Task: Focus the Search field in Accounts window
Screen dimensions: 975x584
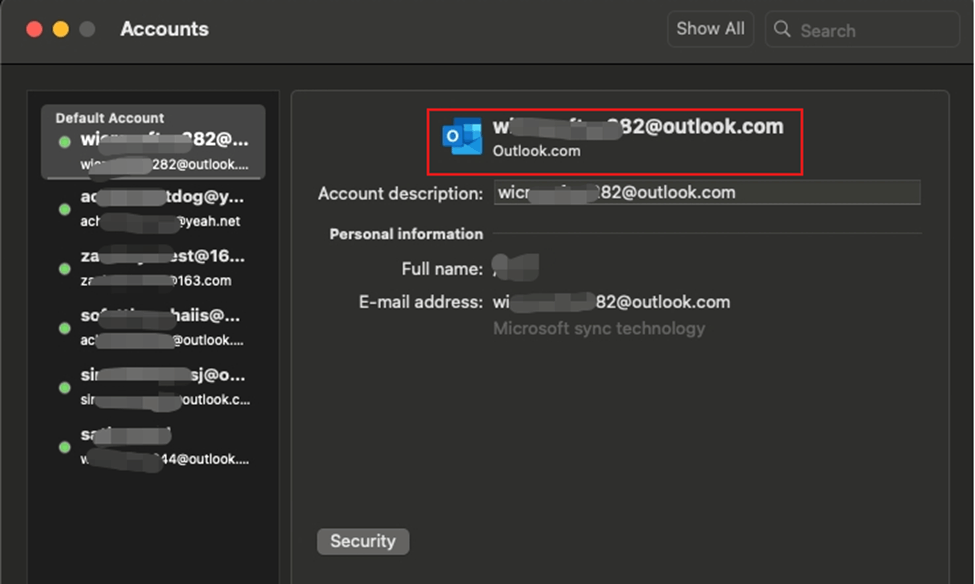Action: click(x=862, y=29)
